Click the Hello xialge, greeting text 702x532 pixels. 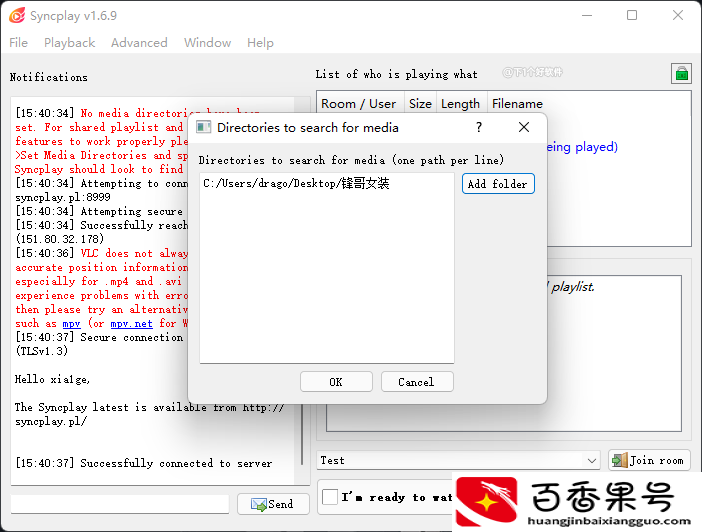coord(52,379)
